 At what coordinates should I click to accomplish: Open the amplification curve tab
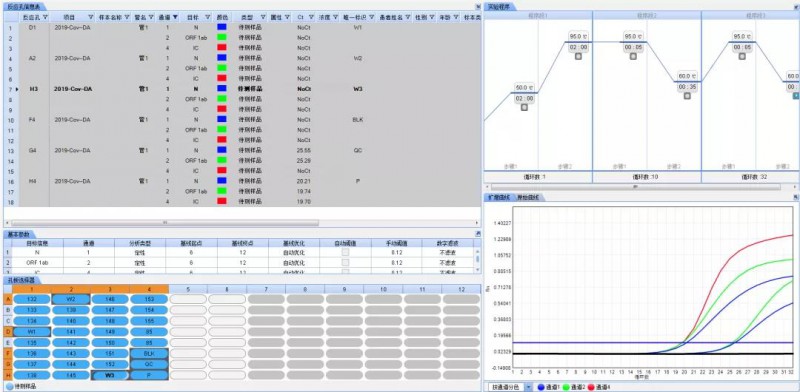(498, 198)
